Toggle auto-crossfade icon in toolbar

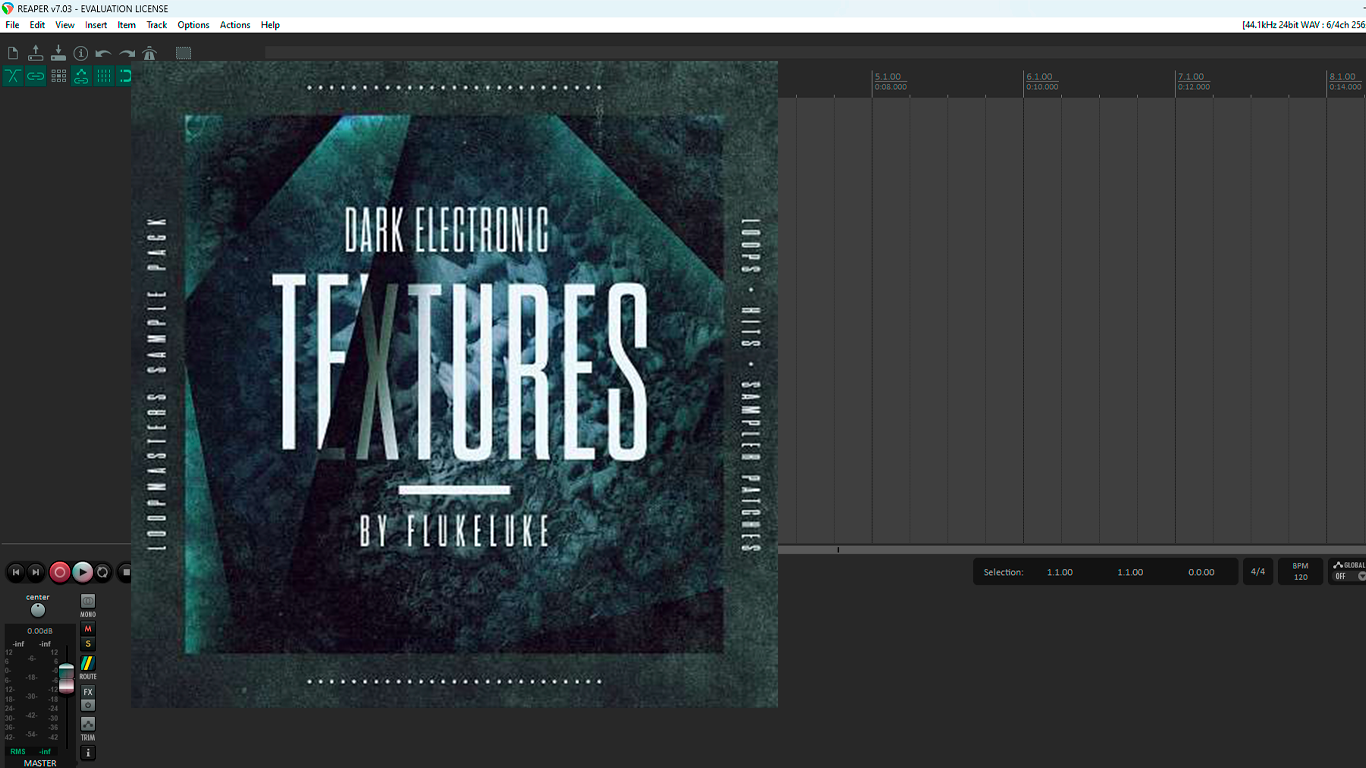click(13, 76)
